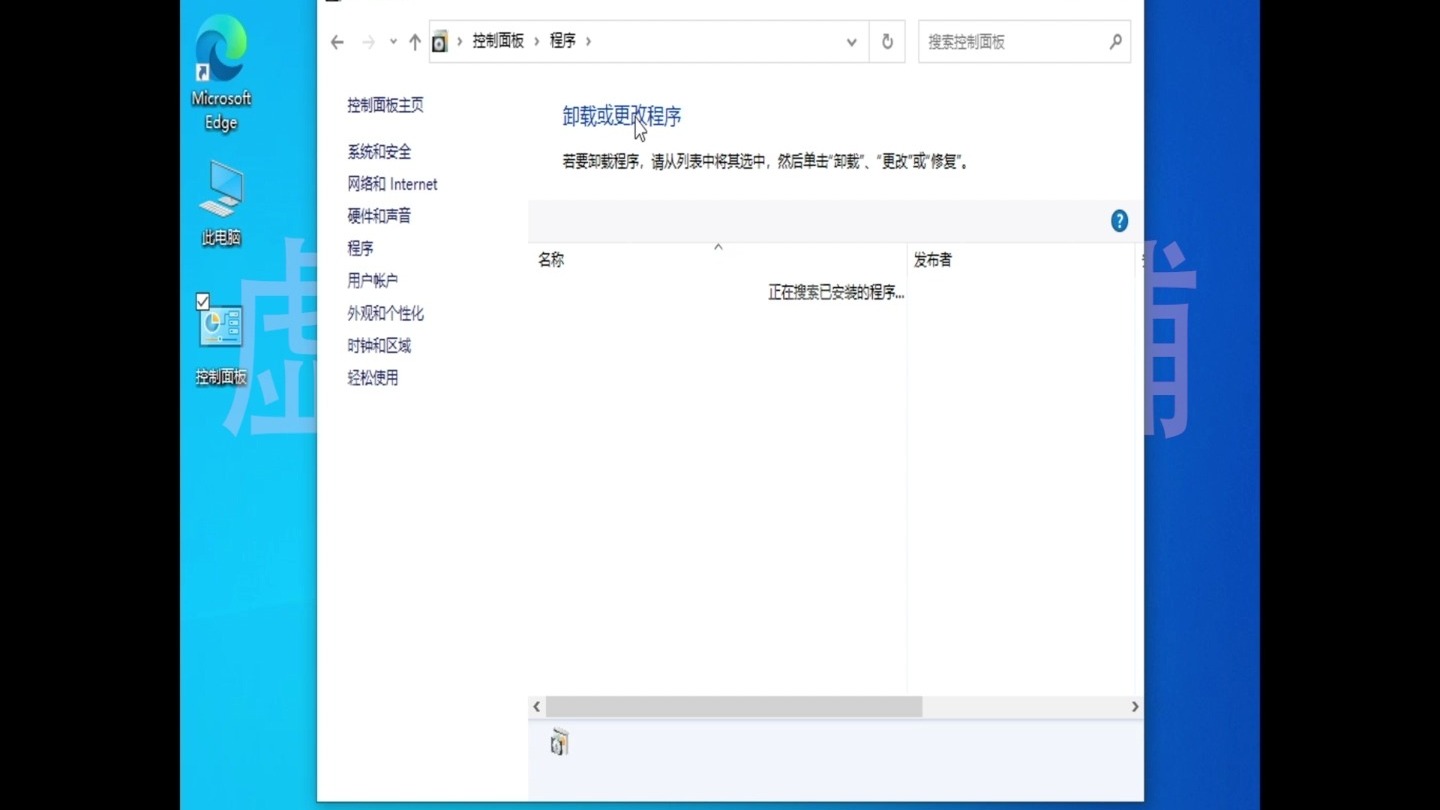The width and height of the screenshot is (1440, 810).
Task: Open 时钟和区域 category link
Action: [380, 346]
